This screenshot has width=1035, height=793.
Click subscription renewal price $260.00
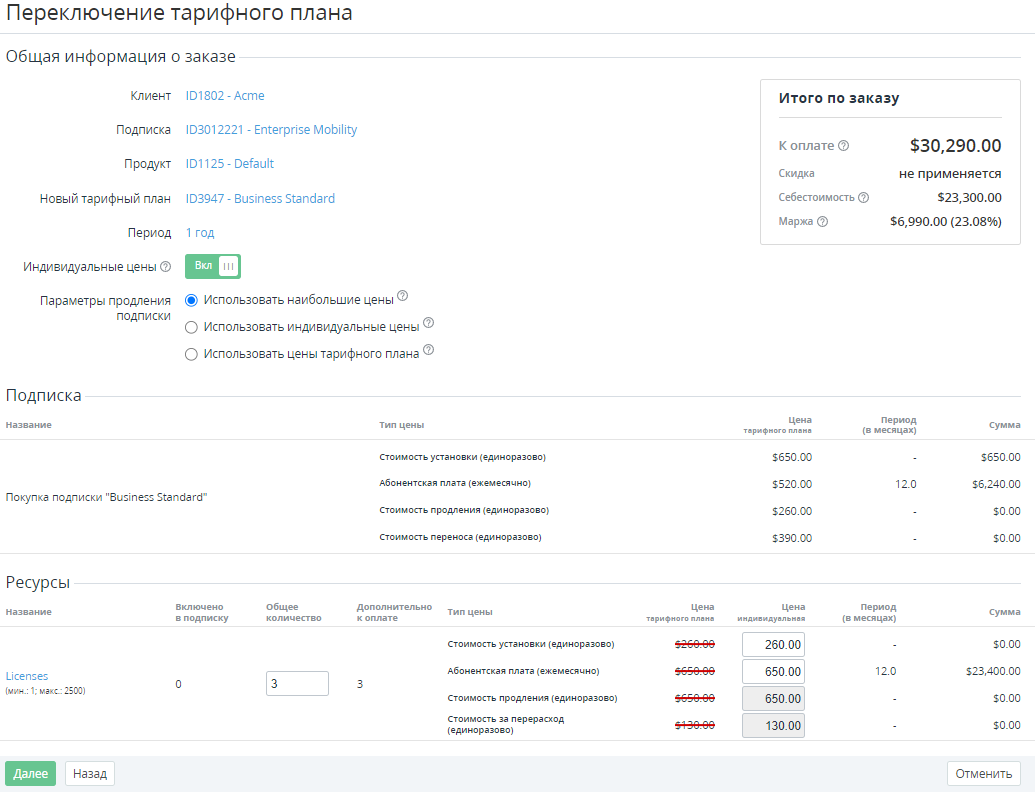coord(791,512)
